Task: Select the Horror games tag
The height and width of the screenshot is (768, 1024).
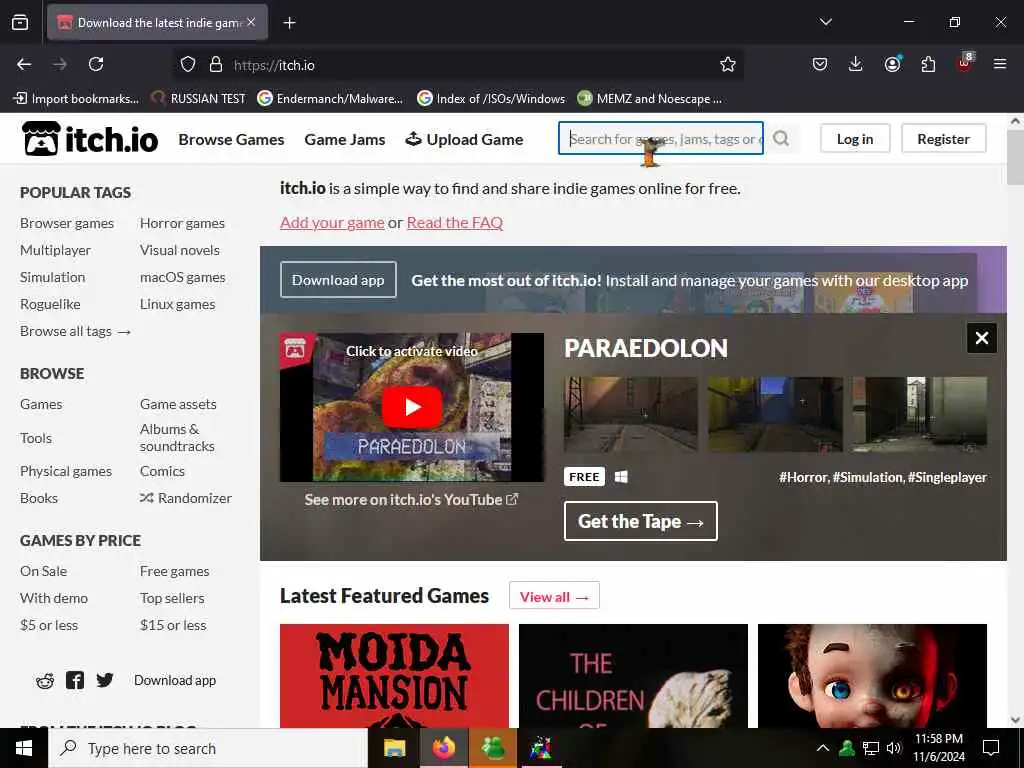Action: coord(182,223)
